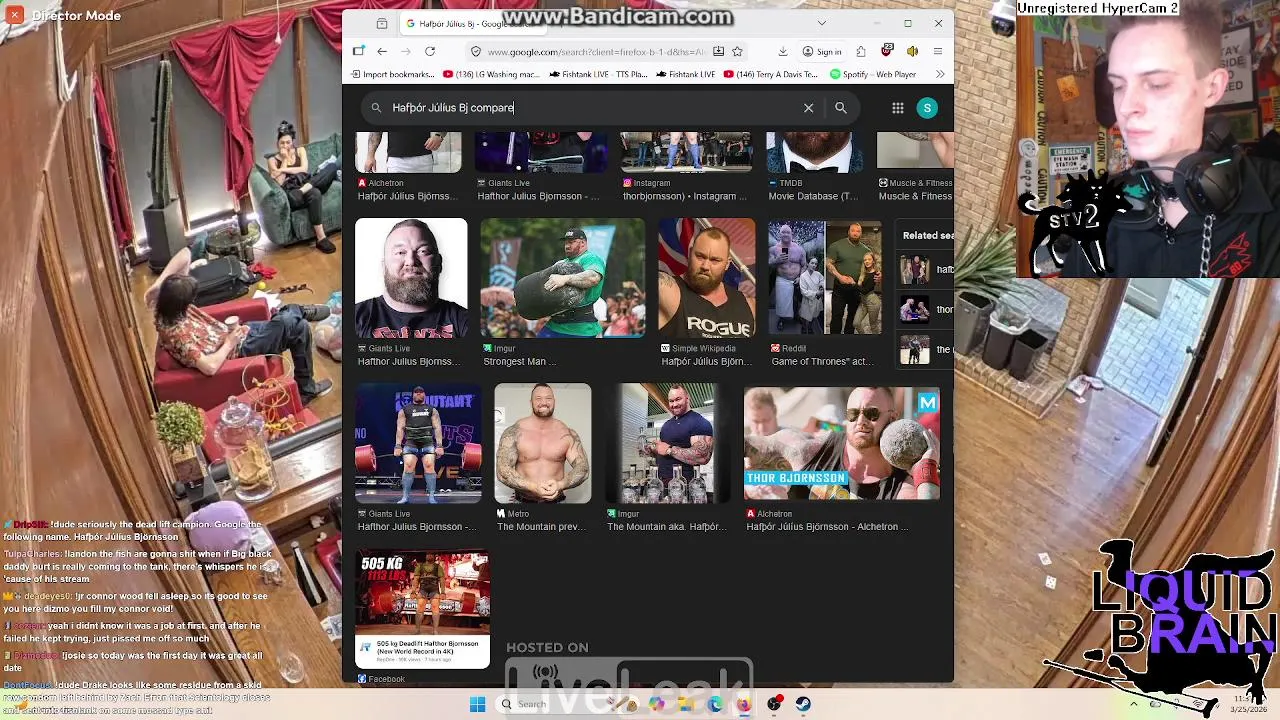
Task: Select the 'thor' related search item
Action: (x=926, y=309)
